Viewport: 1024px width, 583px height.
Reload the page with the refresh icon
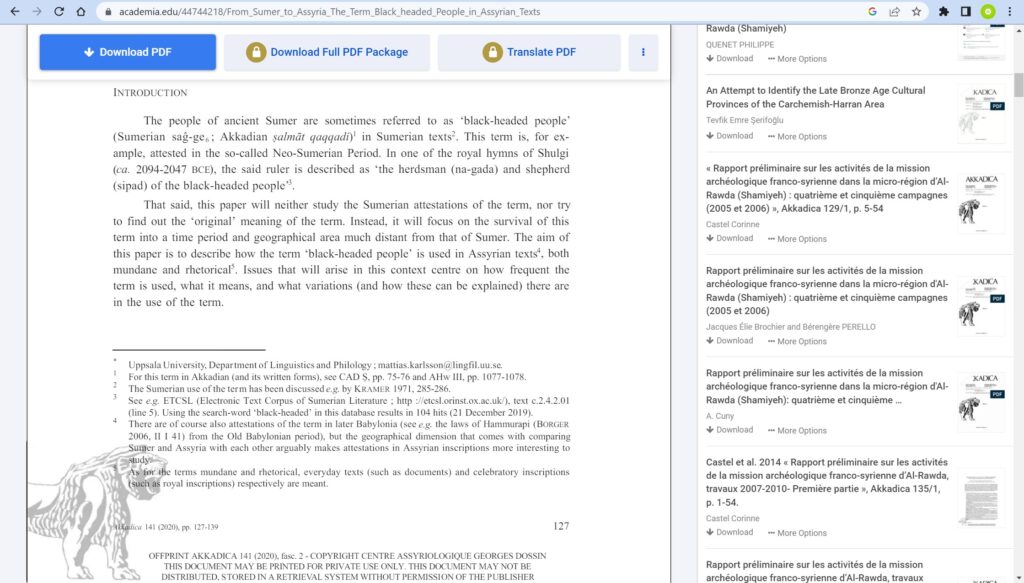(x=59, y=11)
